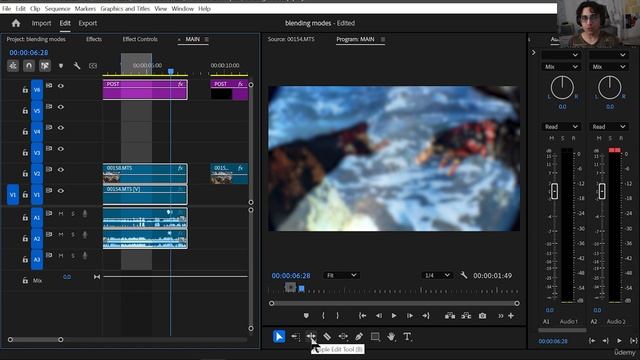This screenshot has width=640, height=360.
Task: Play the Program monitor
Action: pos(394,316)
